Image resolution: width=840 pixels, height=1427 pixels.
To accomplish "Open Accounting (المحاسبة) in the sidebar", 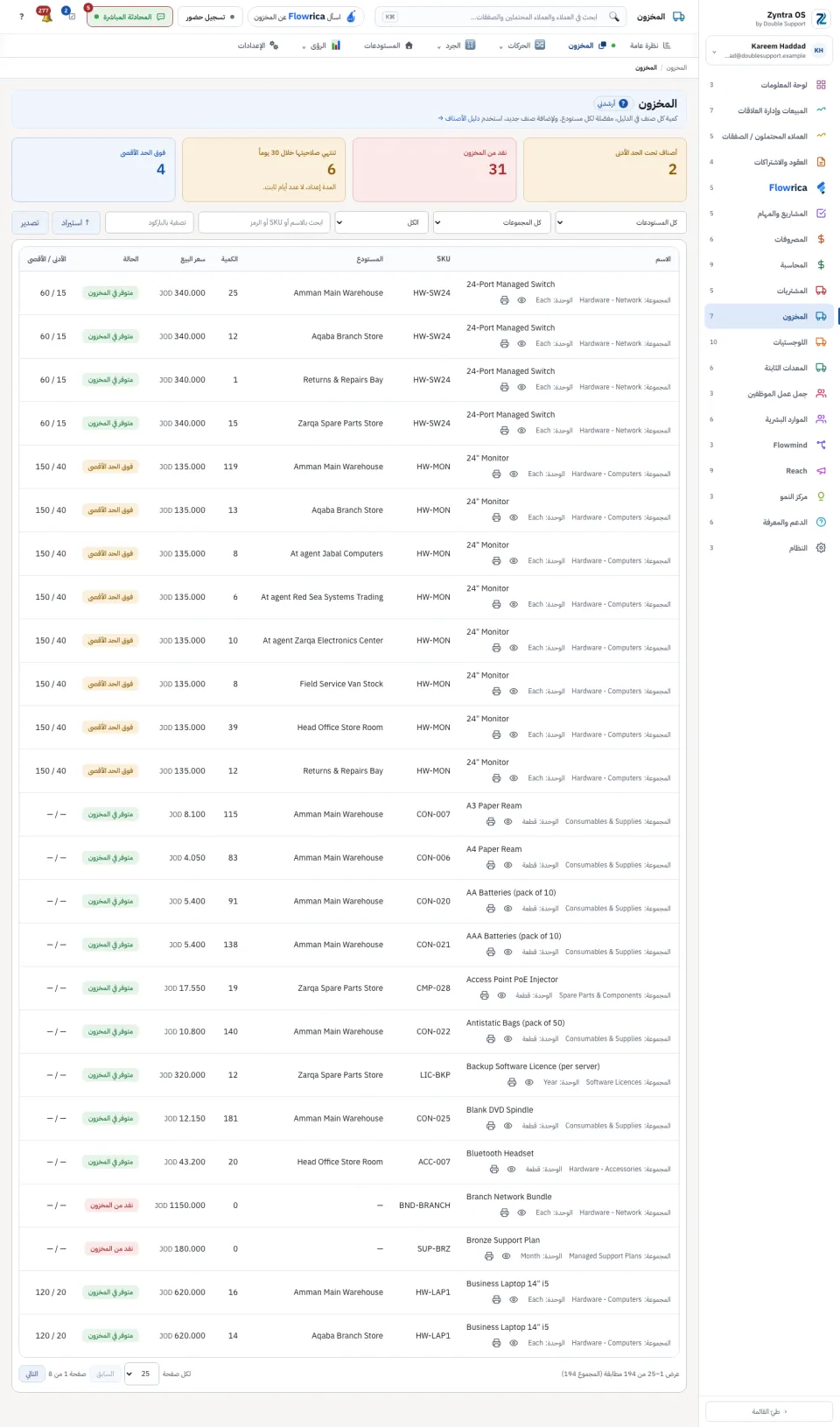I will 770,264.
